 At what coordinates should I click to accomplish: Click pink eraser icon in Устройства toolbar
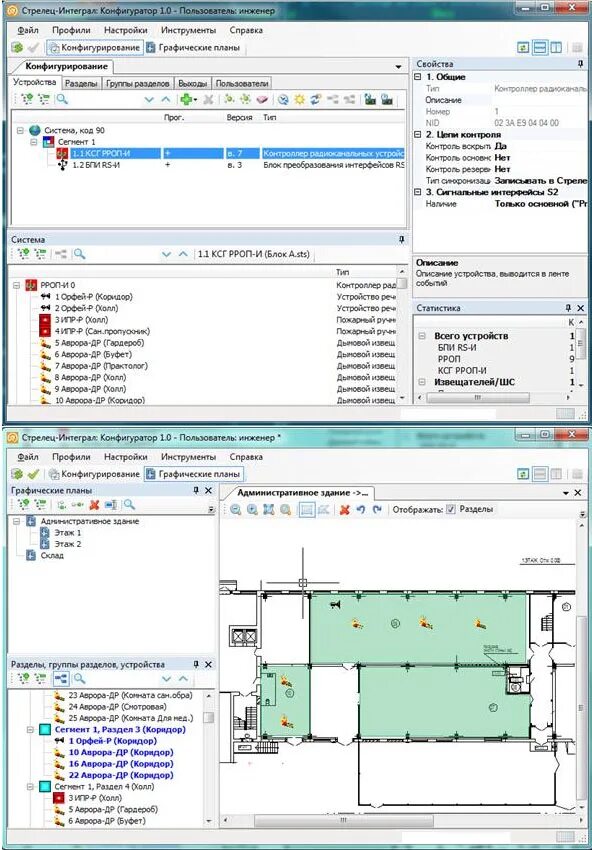point(262,100)
